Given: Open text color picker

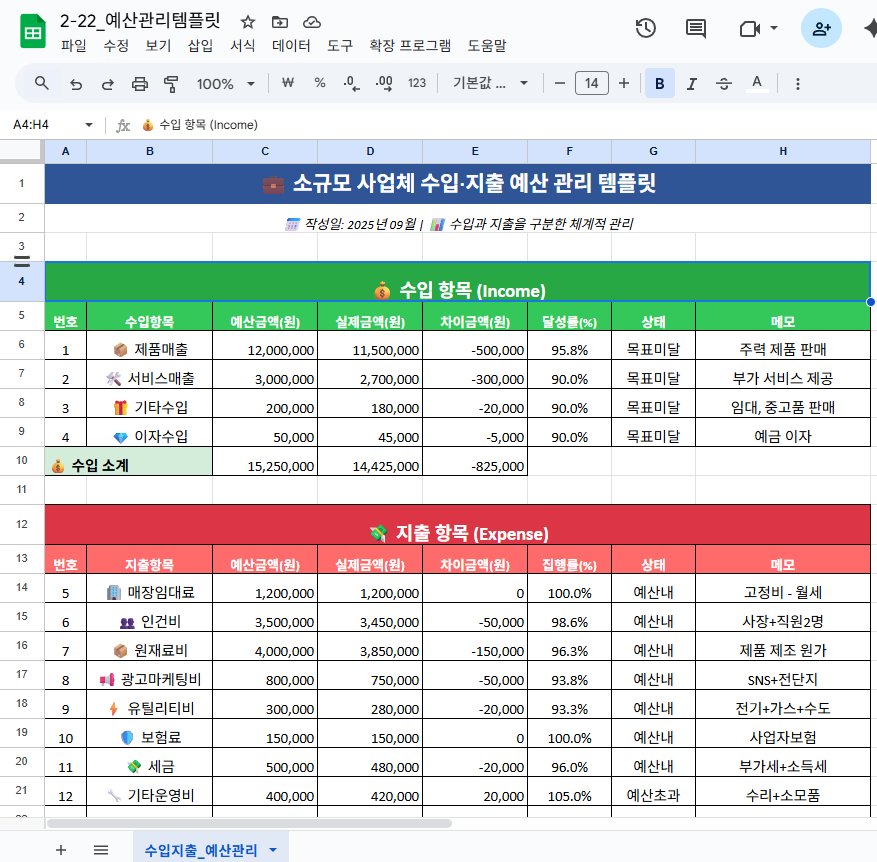Looking at the screenshot, I should click(x=757, y=83).
